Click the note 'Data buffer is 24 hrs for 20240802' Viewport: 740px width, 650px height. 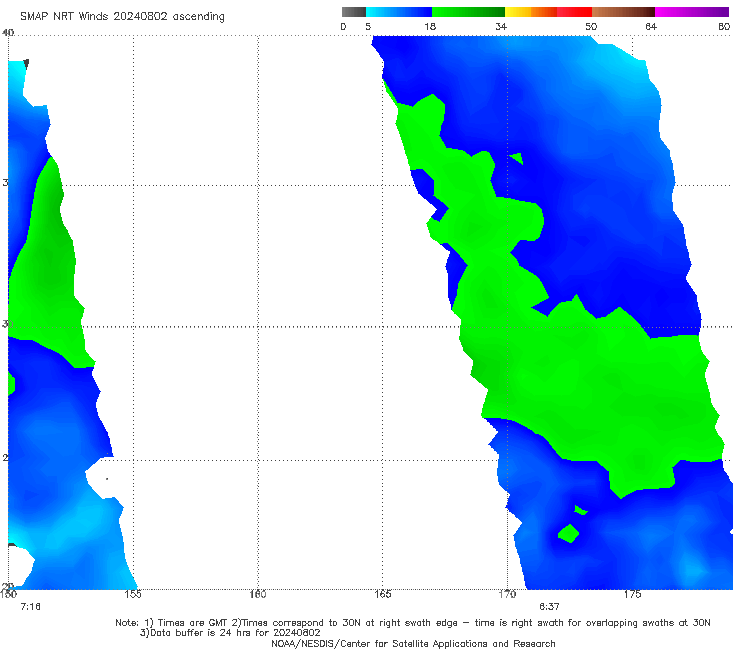click(230, 633)
